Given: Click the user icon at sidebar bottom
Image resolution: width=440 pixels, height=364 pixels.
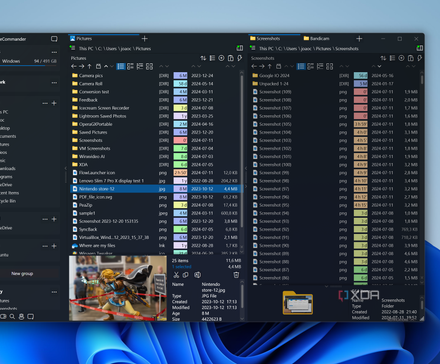Looking at the screenshot, I should (x=21, y=316).
